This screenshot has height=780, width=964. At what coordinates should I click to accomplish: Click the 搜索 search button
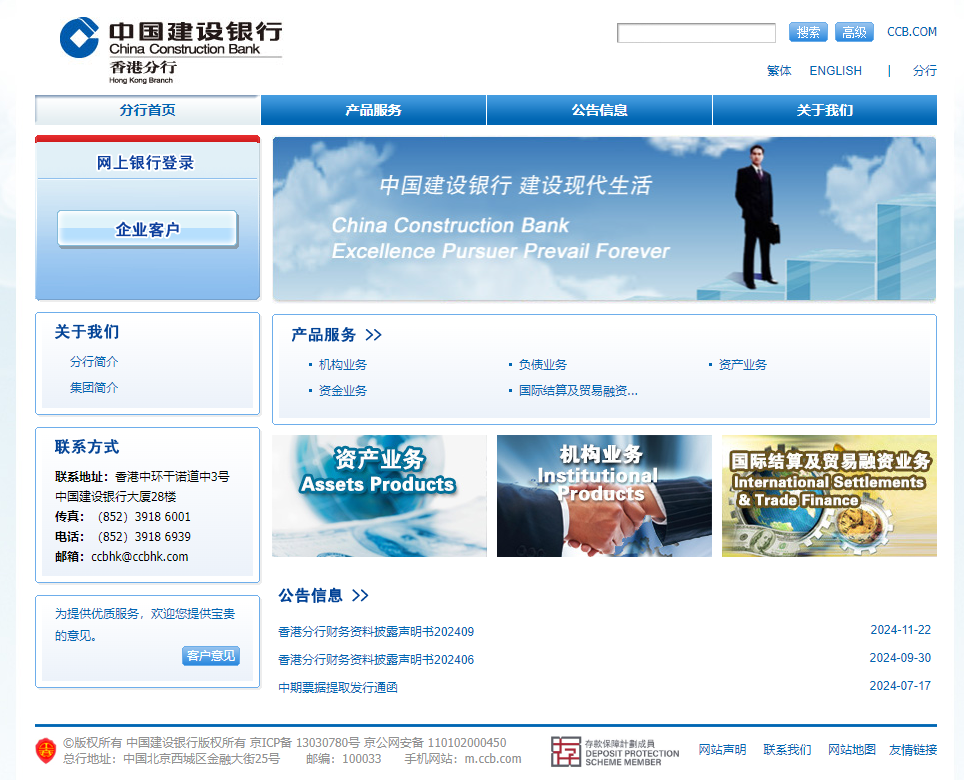click(x=808, y=32)
